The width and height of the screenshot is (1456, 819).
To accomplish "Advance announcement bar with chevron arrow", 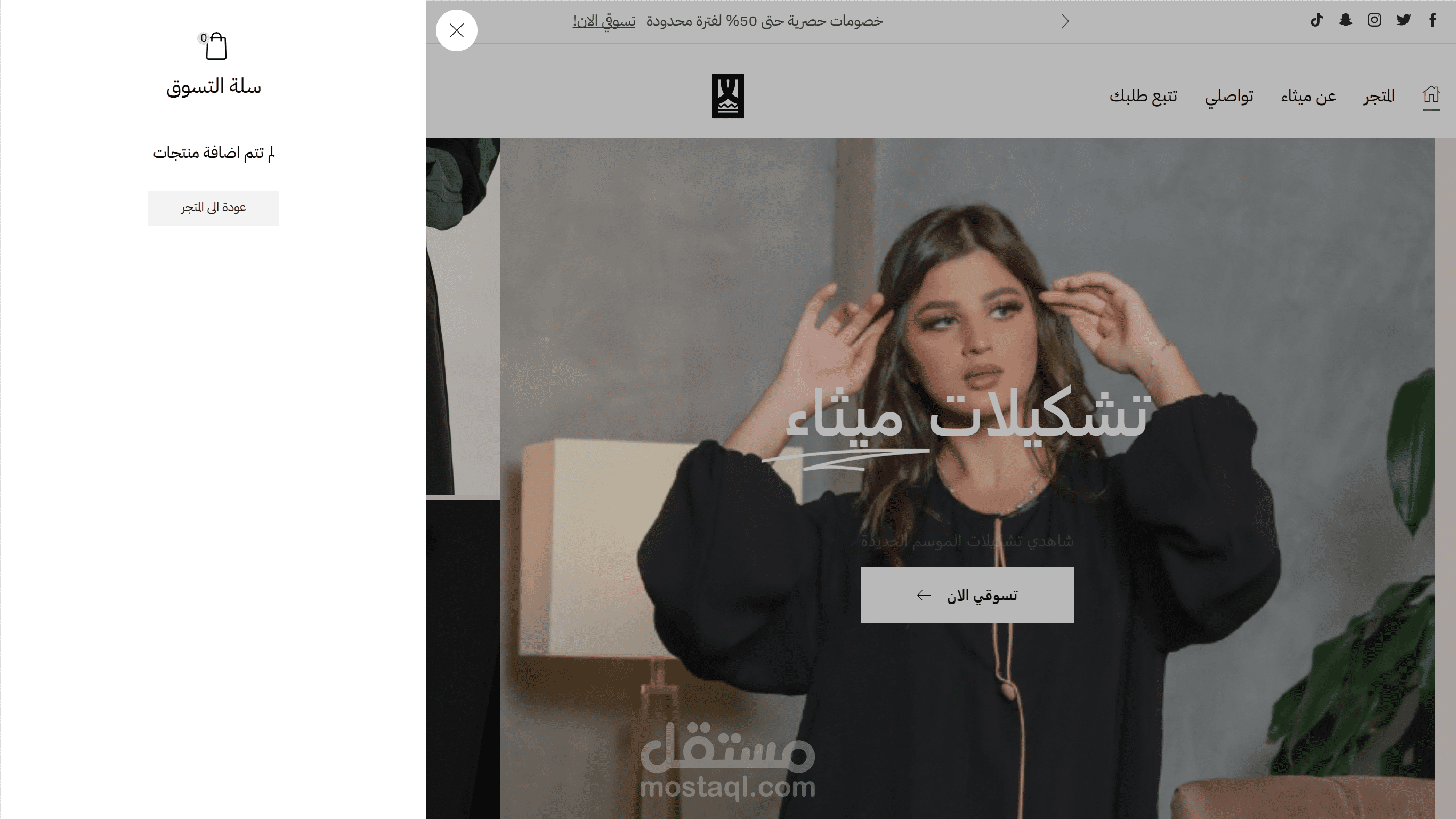I will pos(1065,21).
